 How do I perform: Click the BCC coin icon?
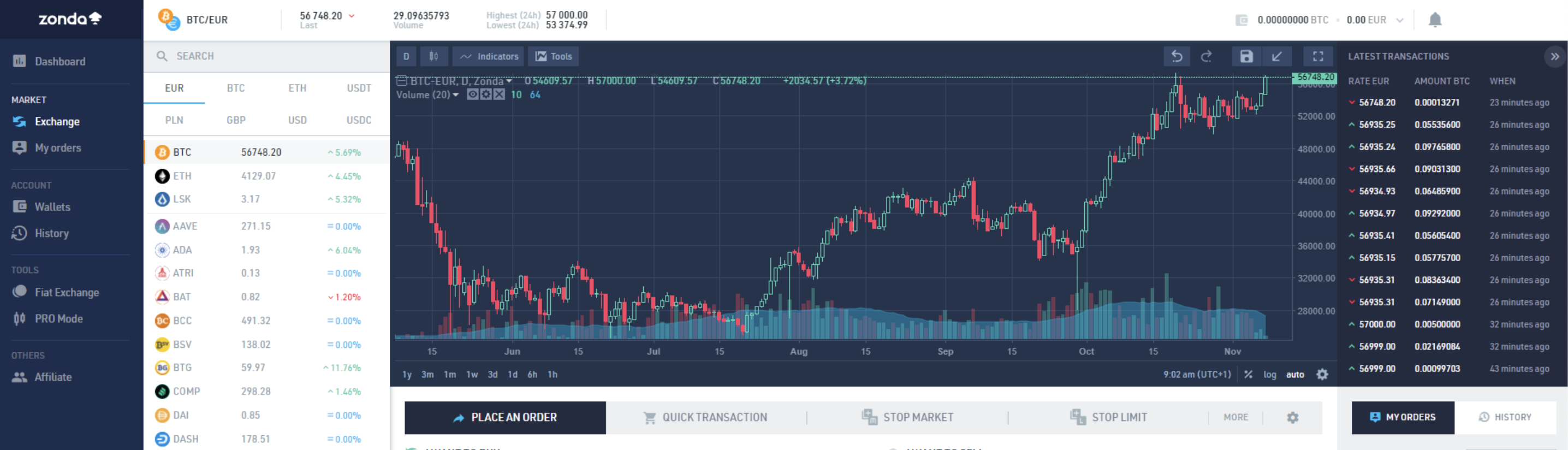tap(162, 321)
